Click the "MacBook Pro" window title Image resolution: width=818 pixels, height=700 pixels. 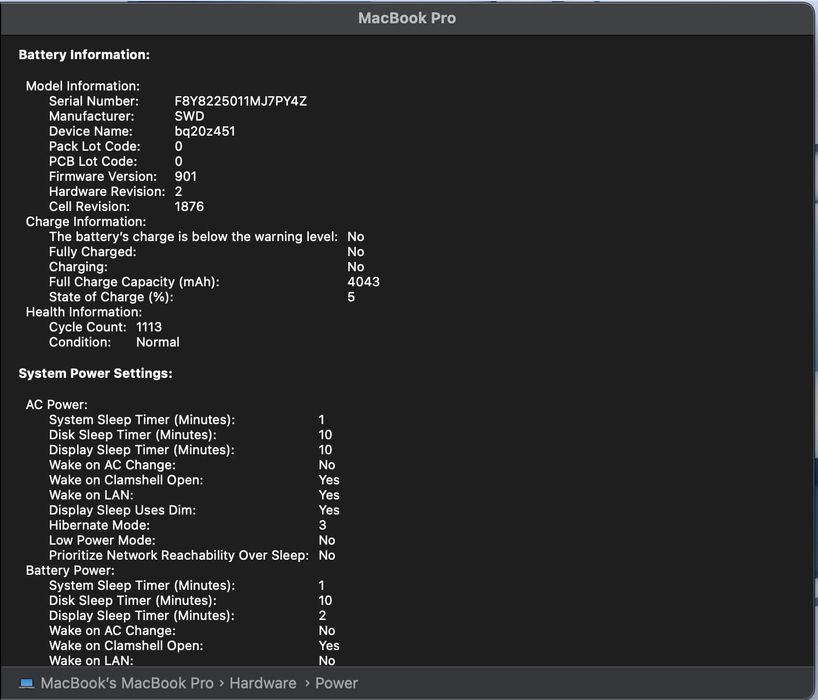pyautogui.click(x=407, y=18)
